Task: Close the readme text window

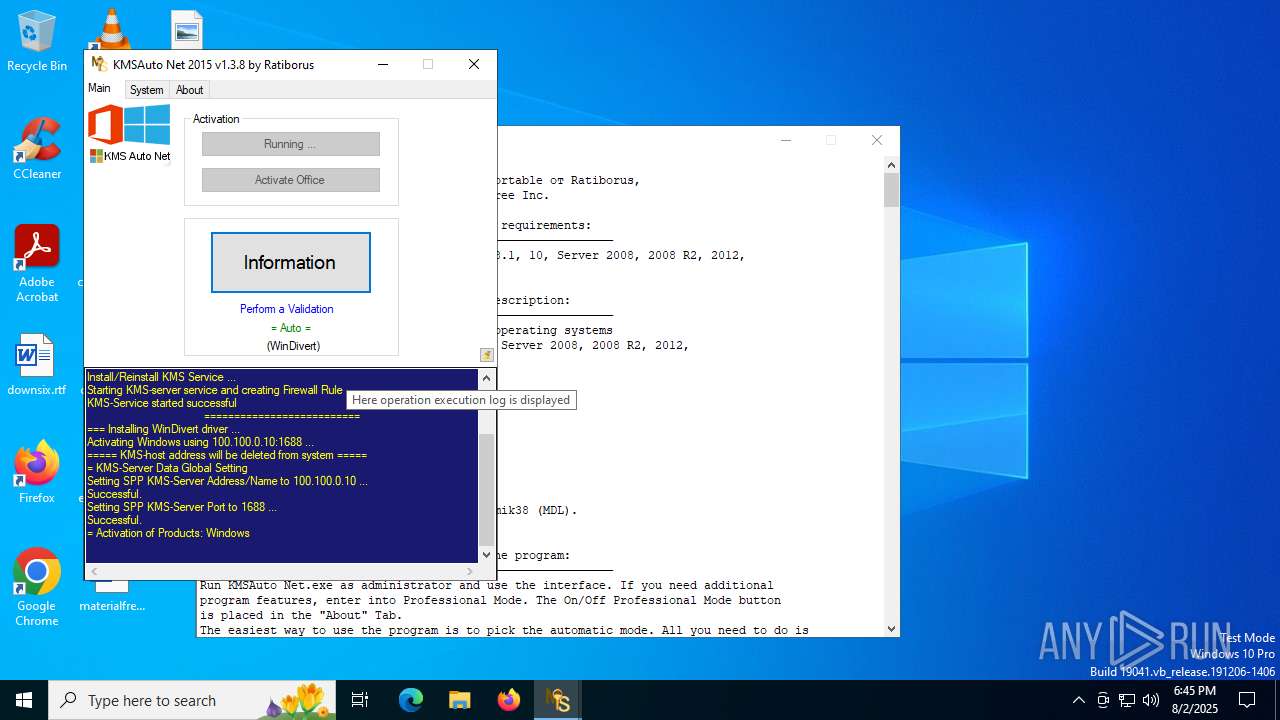Action: tap(877, 140)
